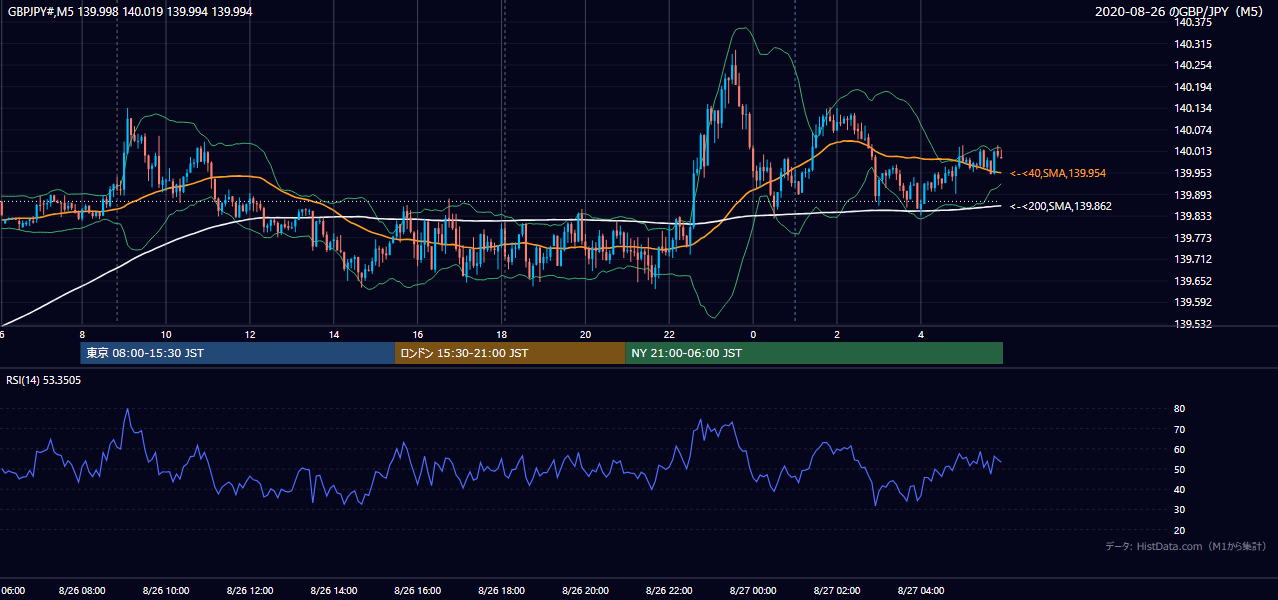Click the bottom time label 8/26 12:00
Viewport: 1278px width, 600px height.
[249, 591]
